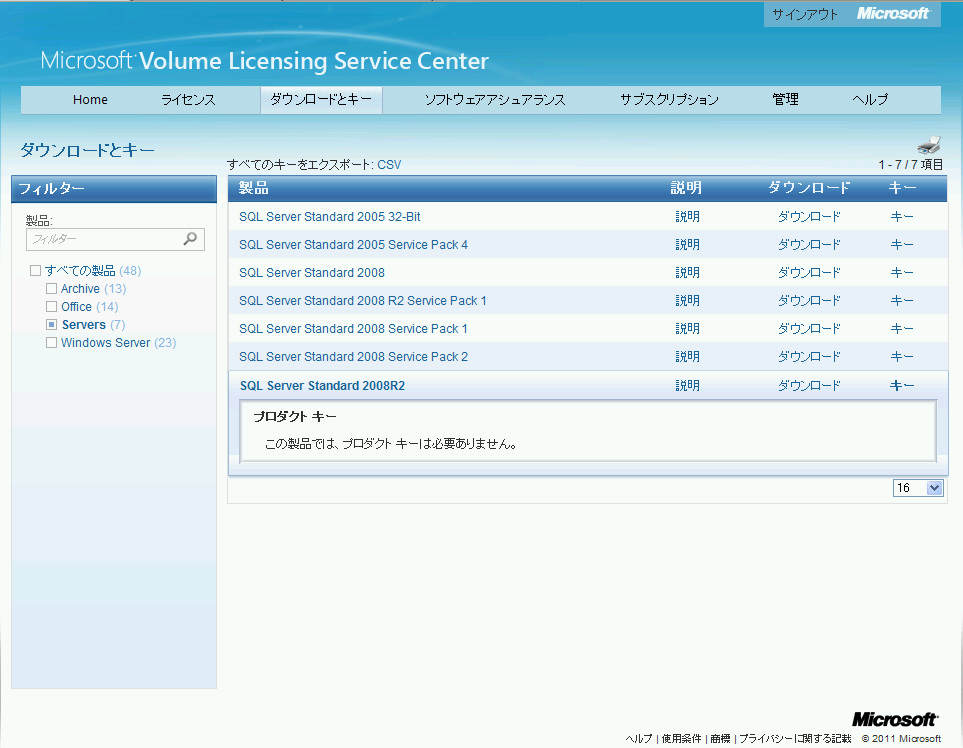Check the Office filter checkbox
Screen dimensions: 963x748
coord(52,306)
